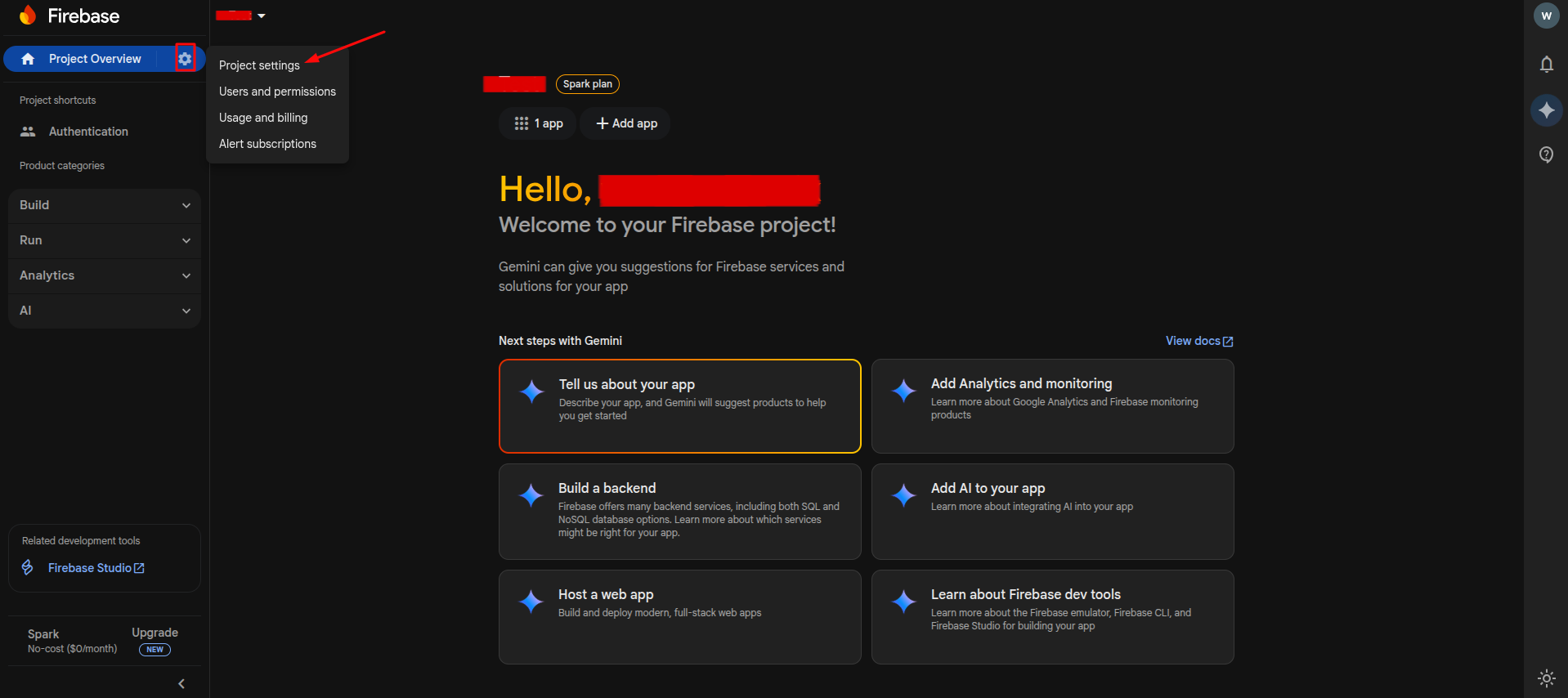Expand the Build category

pos(105,205)
